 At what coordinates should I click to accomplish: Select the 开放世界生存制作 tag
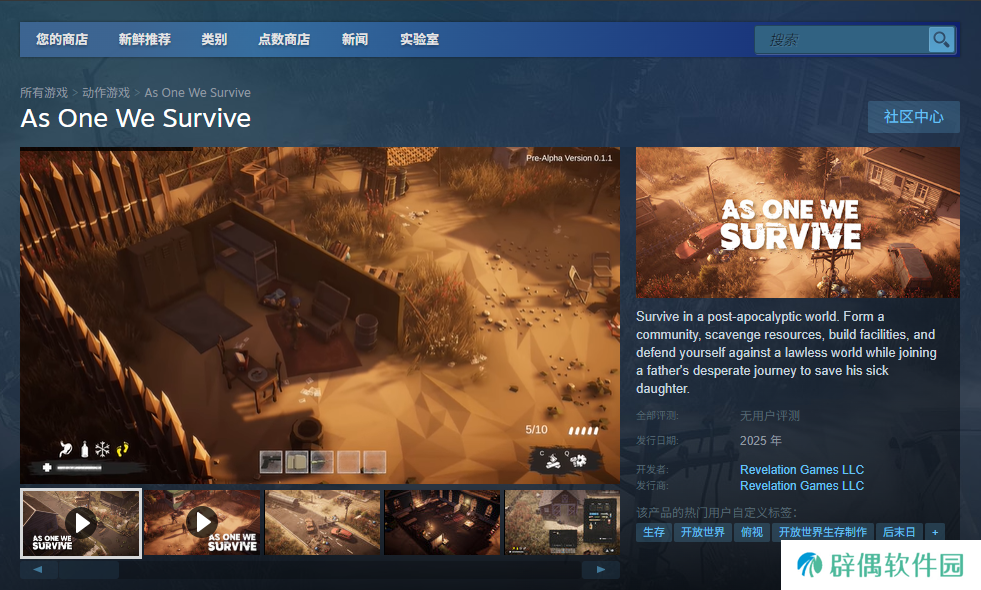[x=823, y=532]
